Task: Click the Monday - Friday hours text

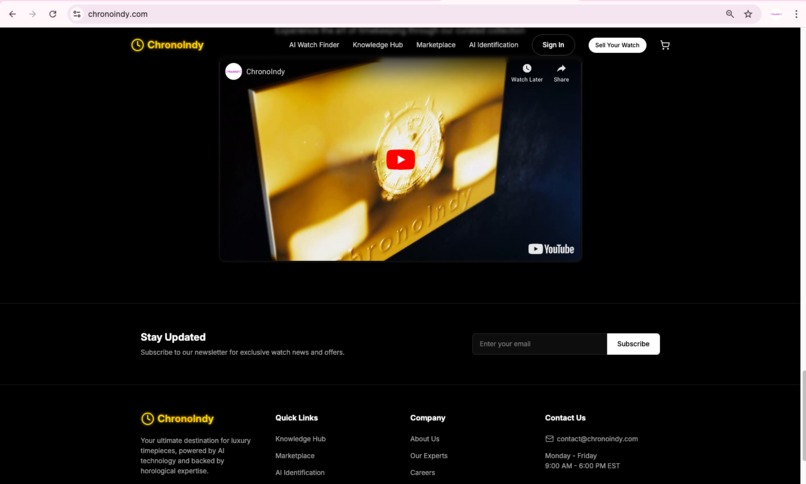Action: tap(571, 456)
